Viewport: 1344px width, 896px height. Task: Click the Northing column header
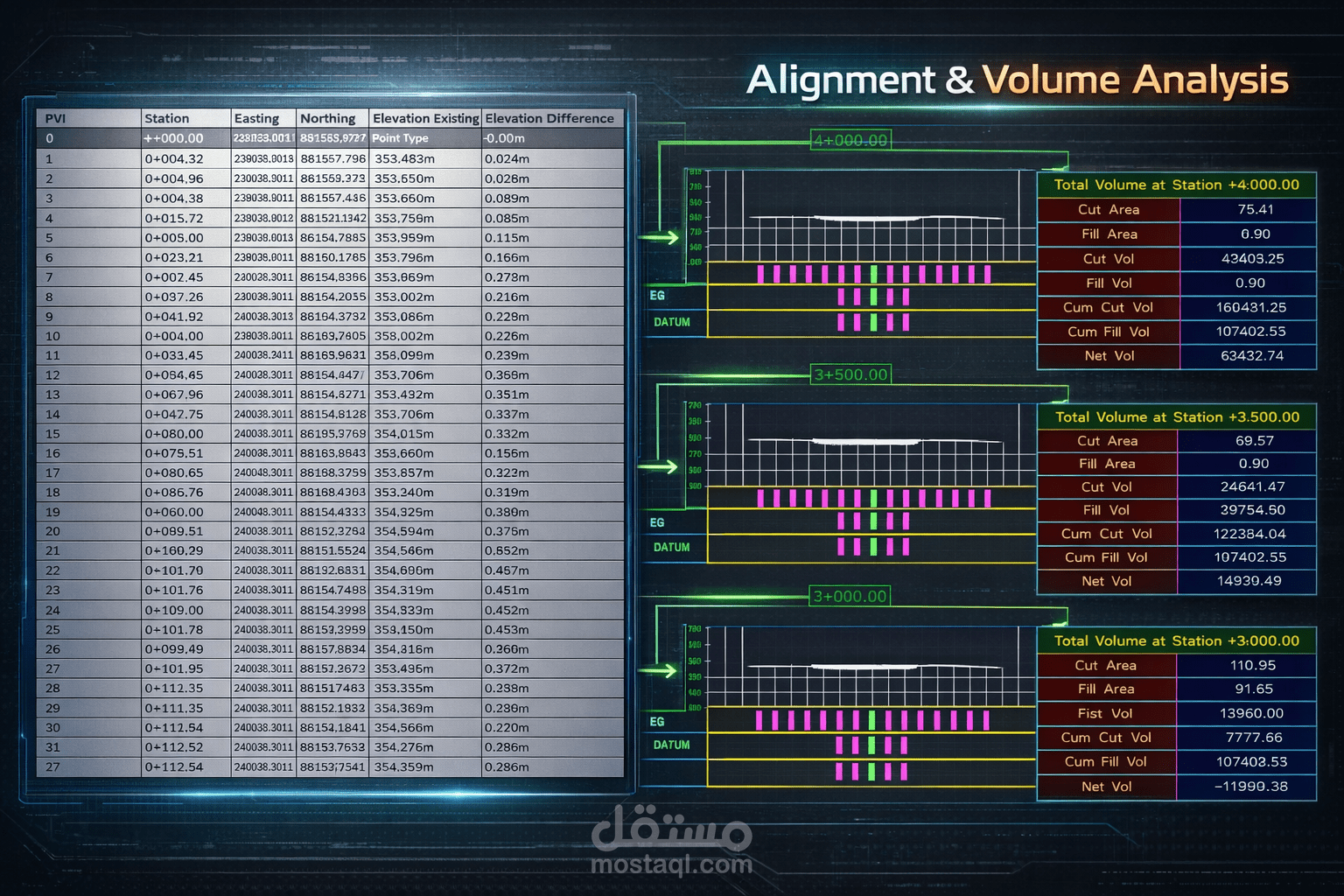click(x=332, y=118)
